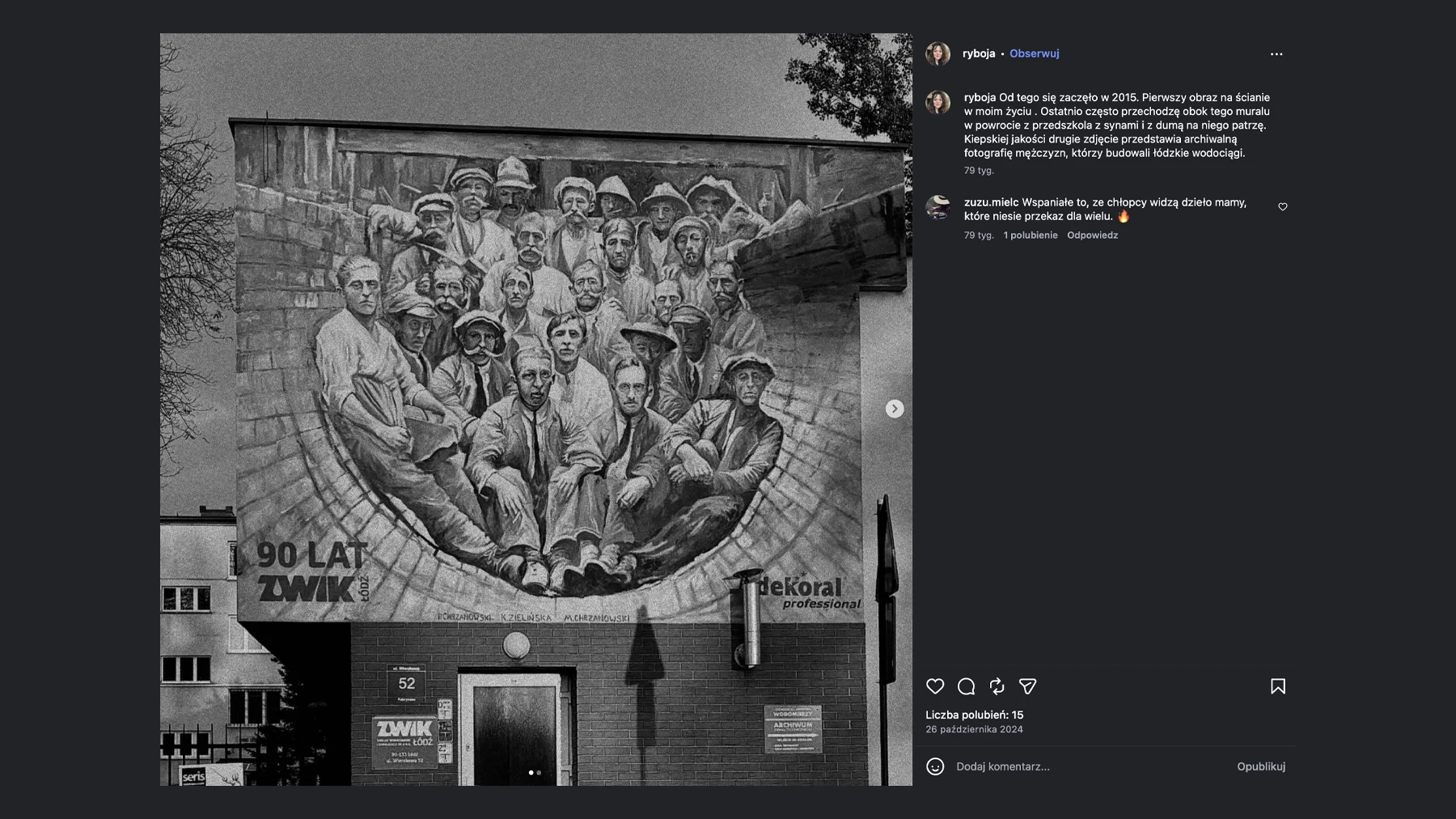Open zuzu.mielc username link

pos(991,202)
